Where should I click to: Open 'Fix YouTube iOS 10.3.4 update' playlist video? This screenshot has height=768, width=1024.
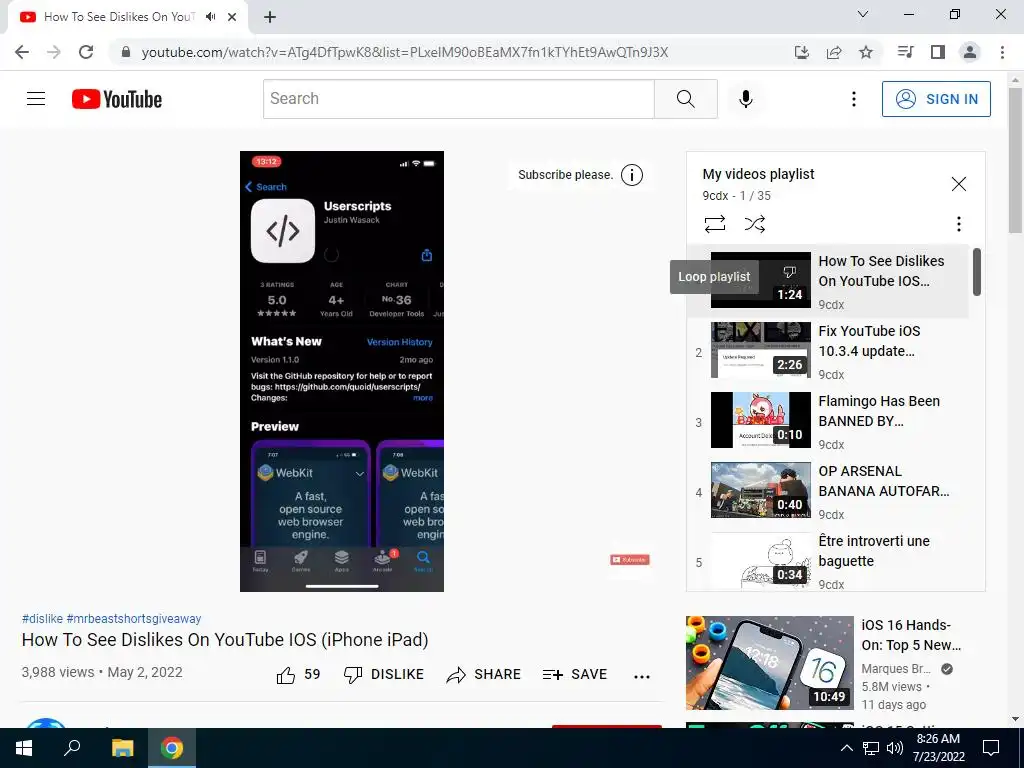pos(828,350)
